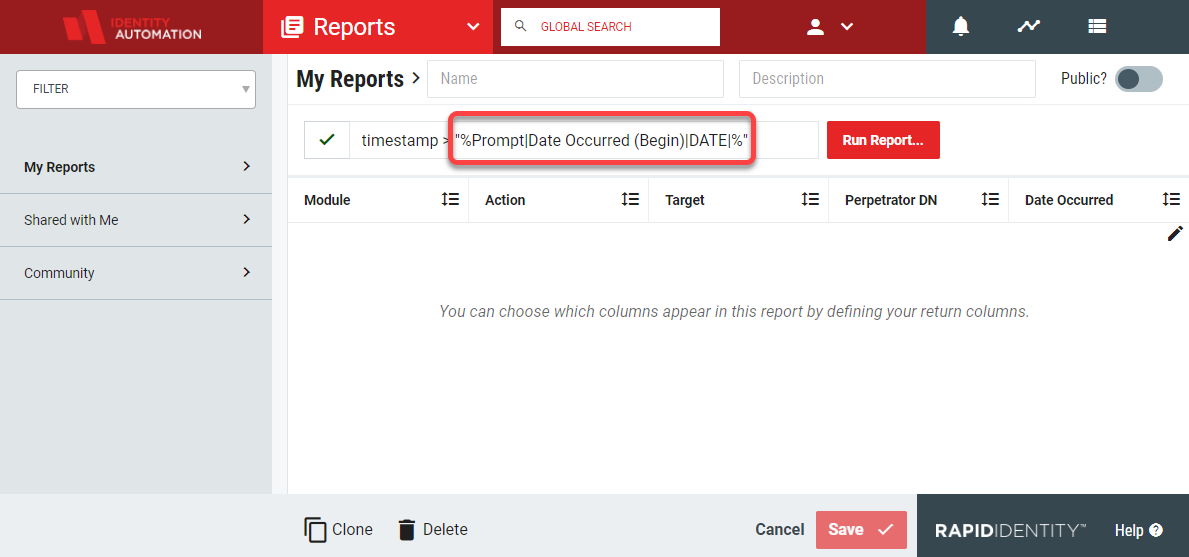Click the Clone button

click(338, 530)
